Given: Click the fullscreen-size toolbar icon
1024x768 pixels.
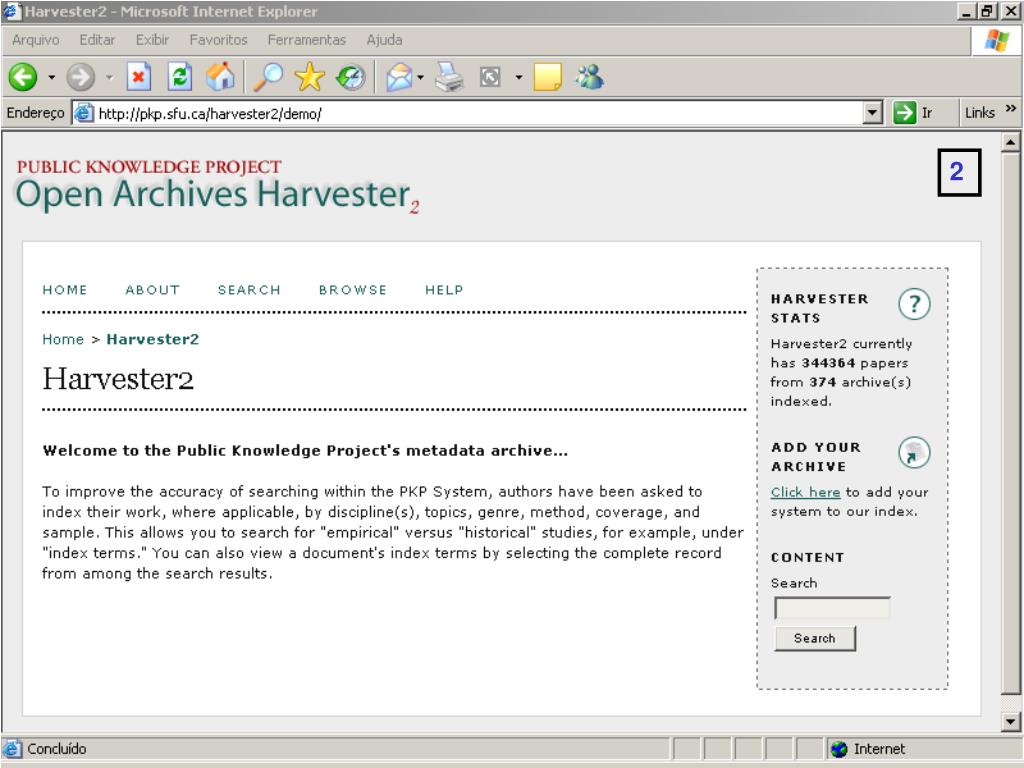Looking at the screenshot, I should click(x=490, y=77).
